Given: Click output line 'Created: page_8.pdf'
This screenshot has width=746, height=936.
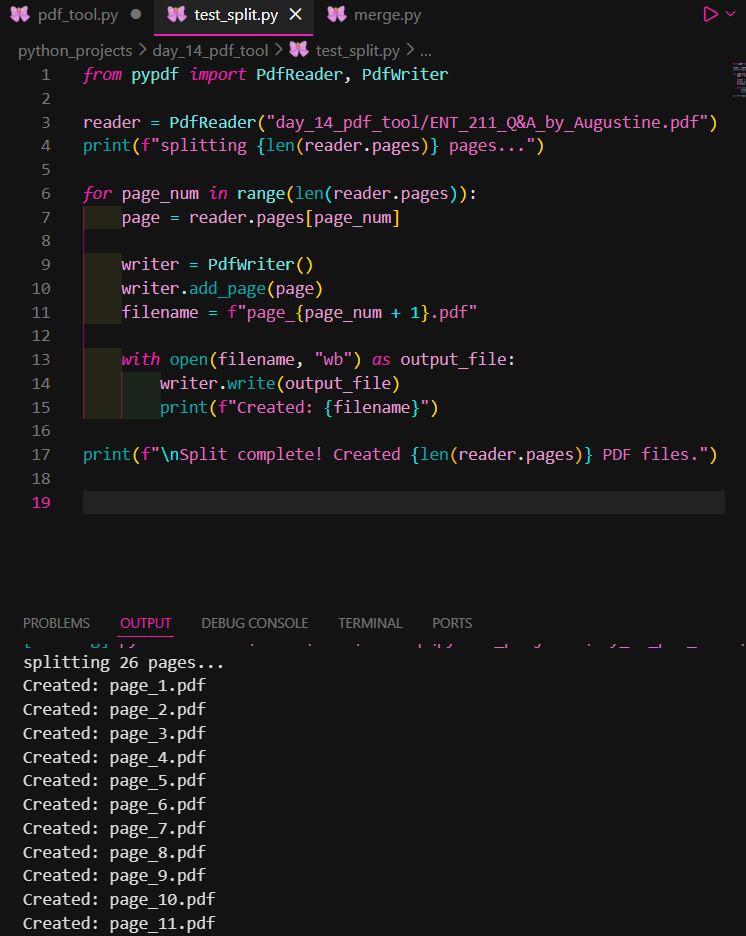Looking at the screenshot, I should tap(114, 852).
